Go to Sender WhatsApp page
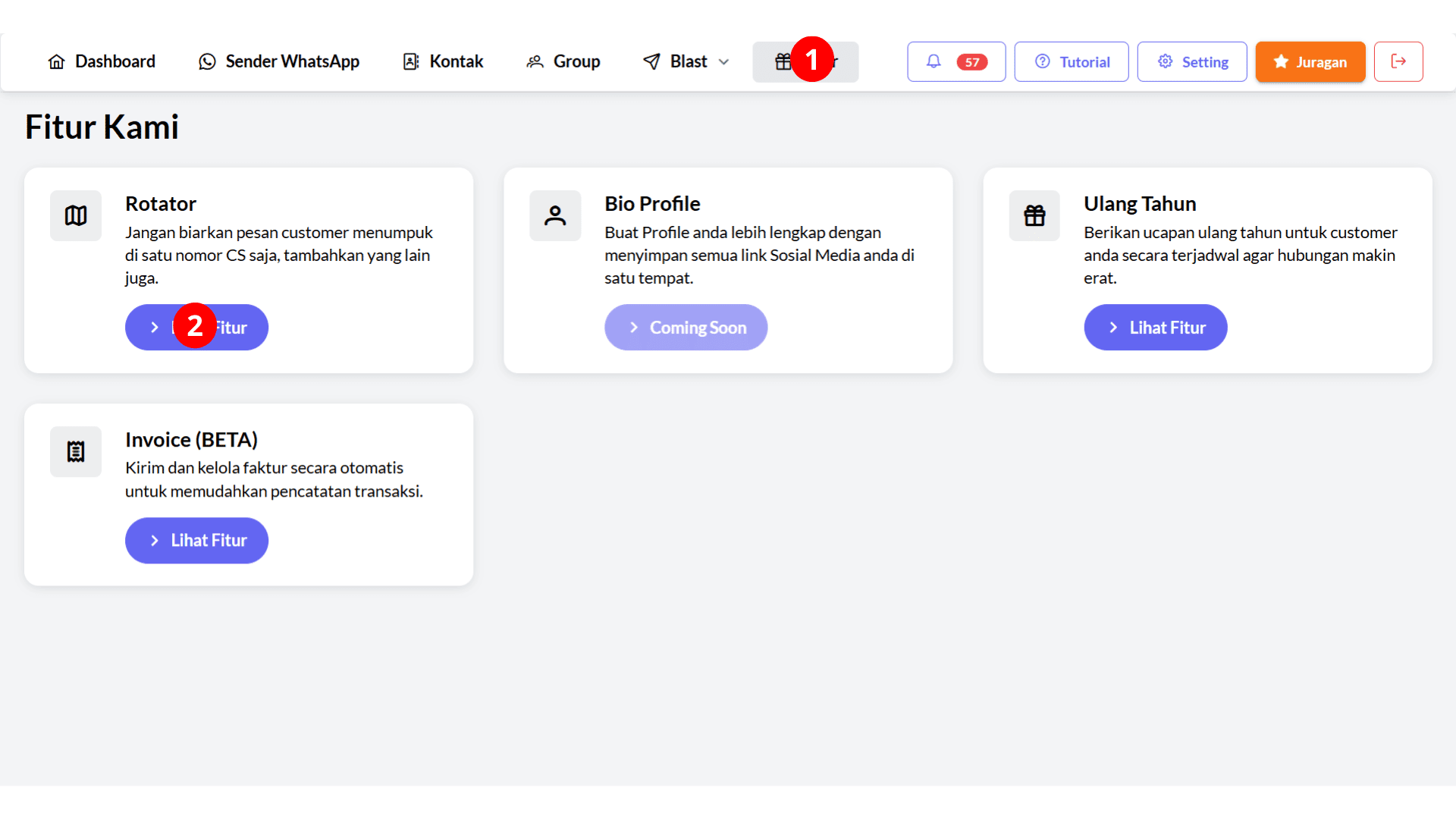This screenshot has width=1456, height=819. pos(279,61)
